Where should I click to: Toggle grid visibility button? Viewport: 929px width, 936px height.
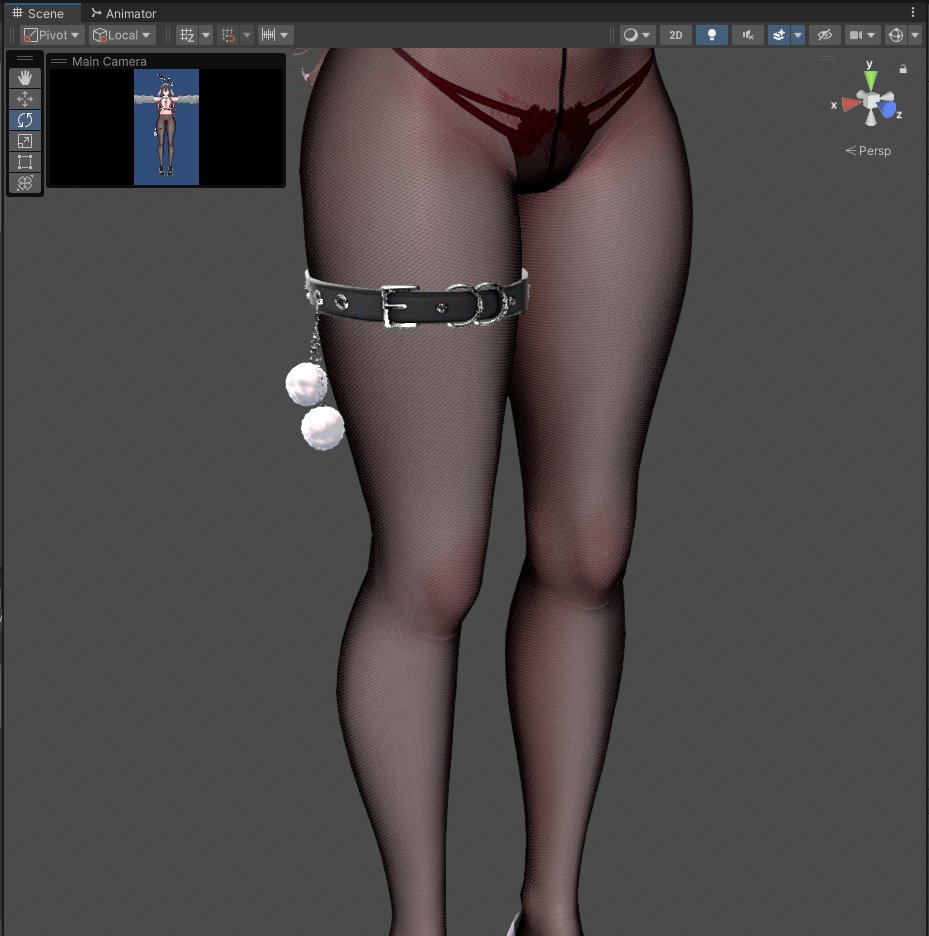pos(187,35)
